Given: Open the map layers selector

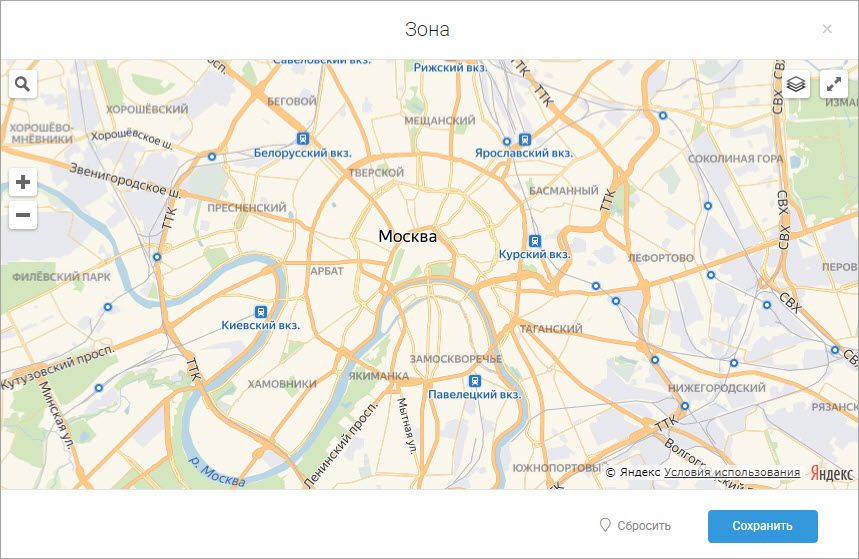Looking at the screenshot, I should click(795, 84).
